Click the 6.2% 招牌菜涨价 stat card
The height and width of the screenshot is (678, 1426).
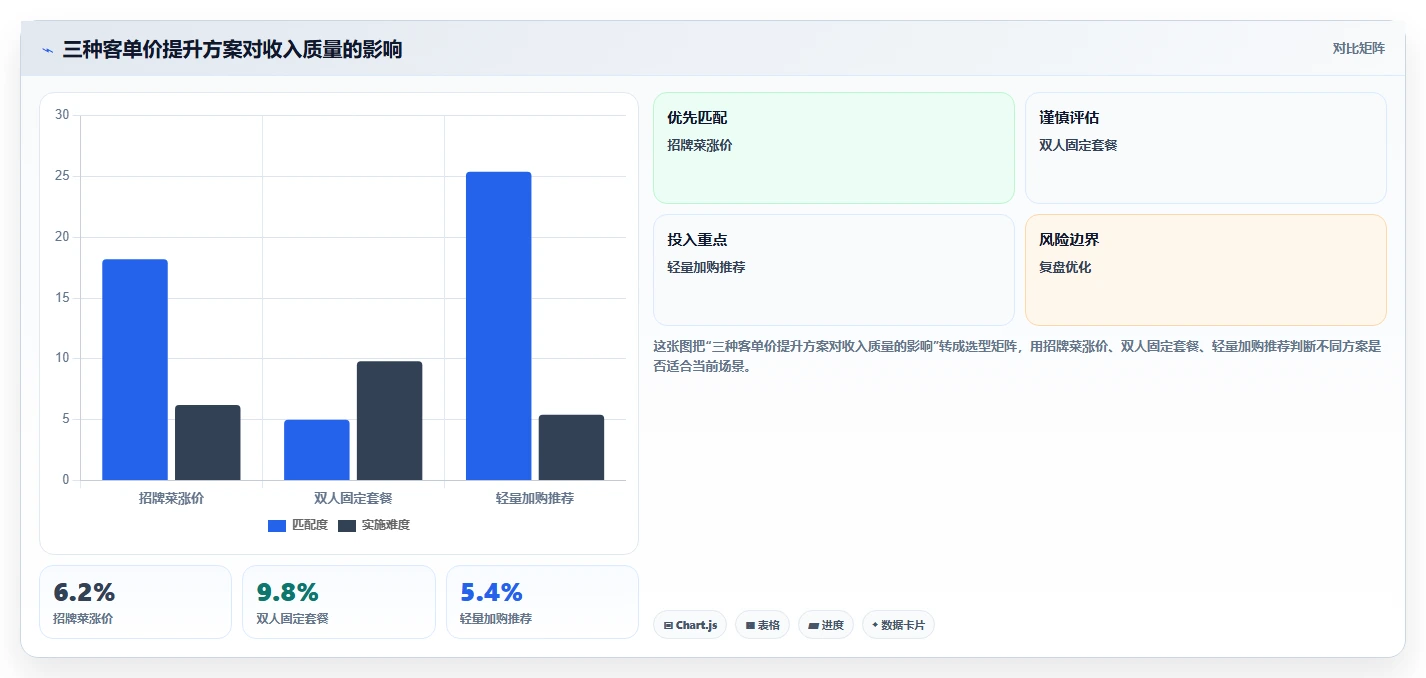pyautogui.click(x=135, y=602)
